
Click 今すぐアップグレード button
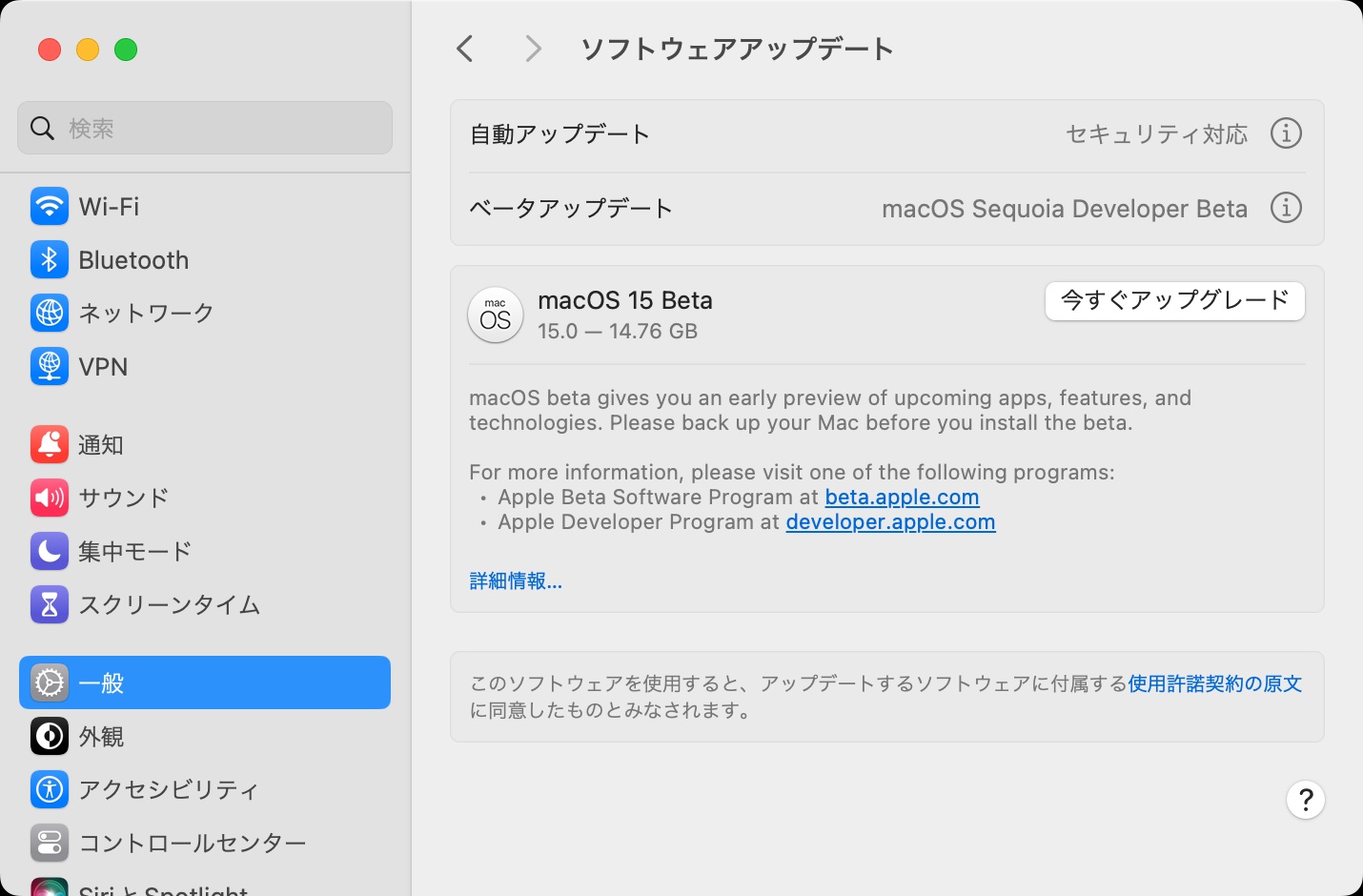click(x=1175, y=301)
